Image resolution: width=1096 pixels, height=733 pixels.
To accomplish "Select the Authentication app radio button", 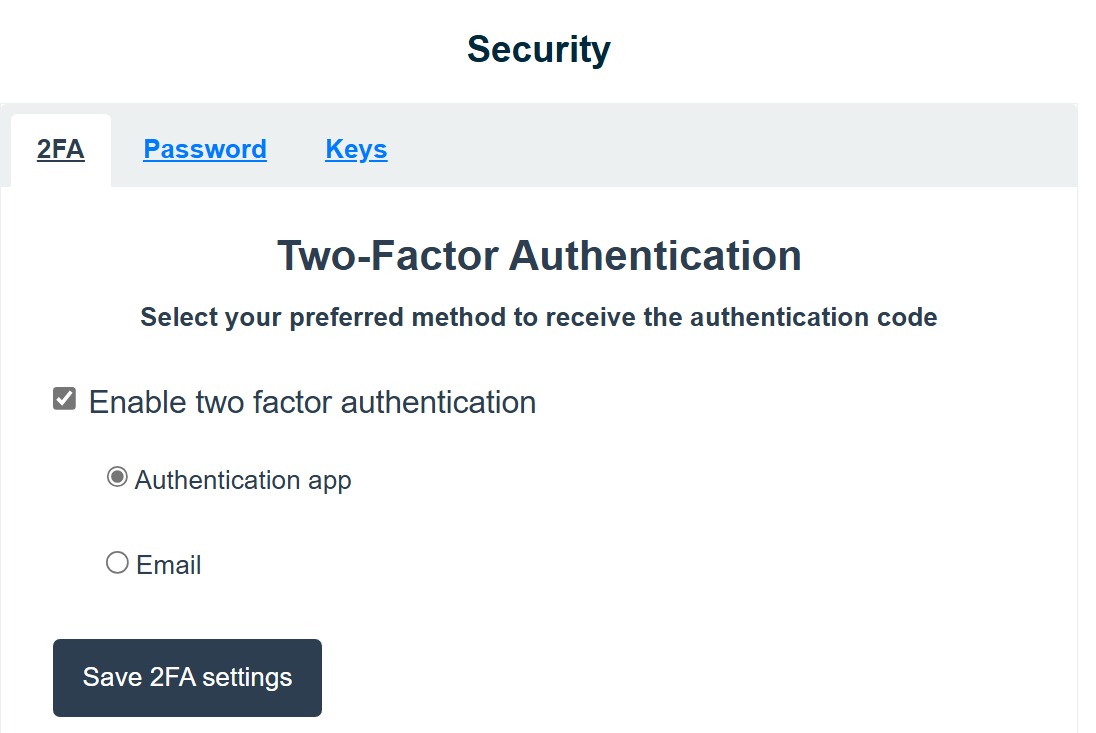I will point(117,478).
